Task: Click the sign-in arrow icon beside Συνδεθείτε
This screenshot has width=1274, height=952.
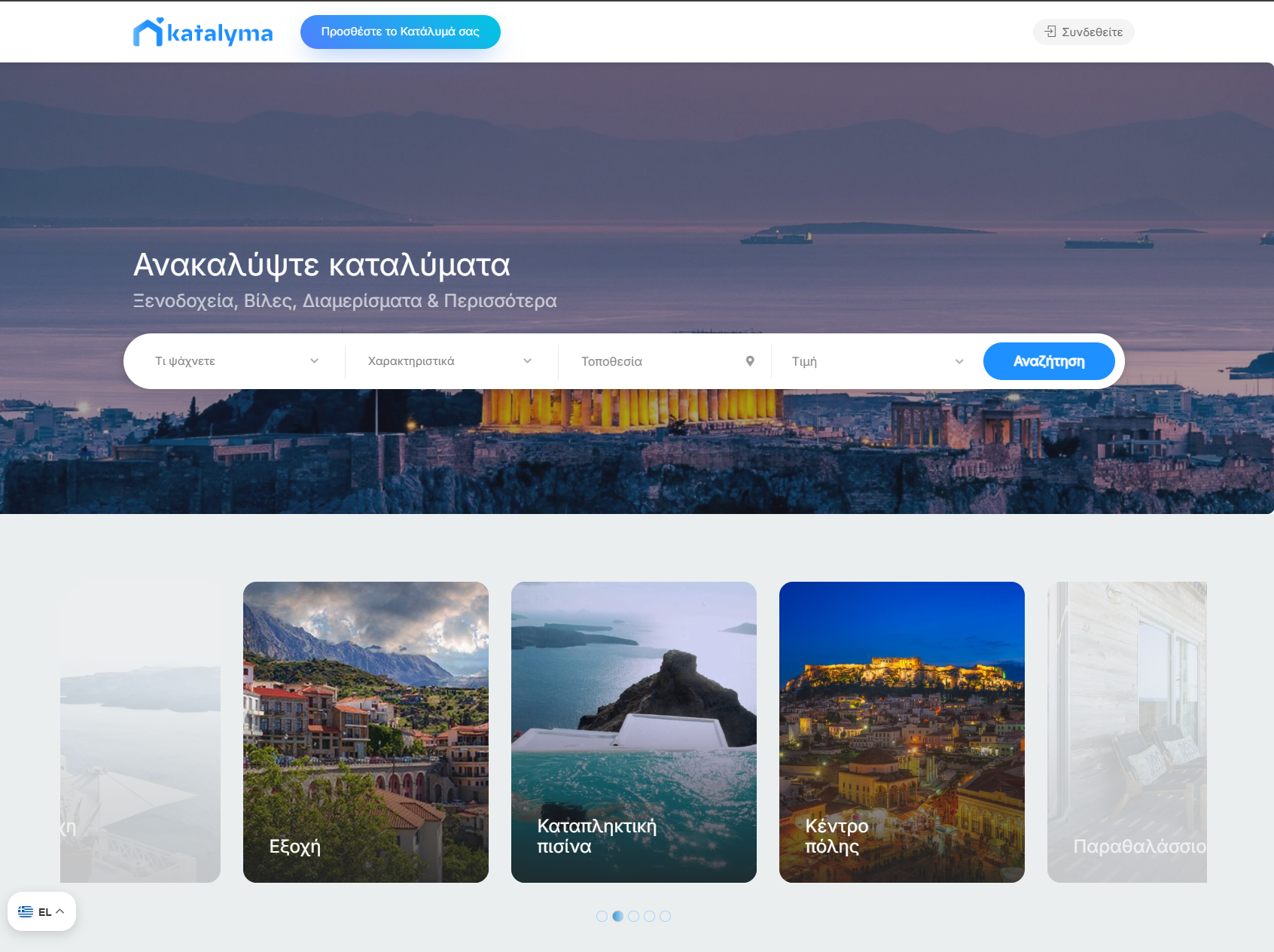Action: [1050, 32]
